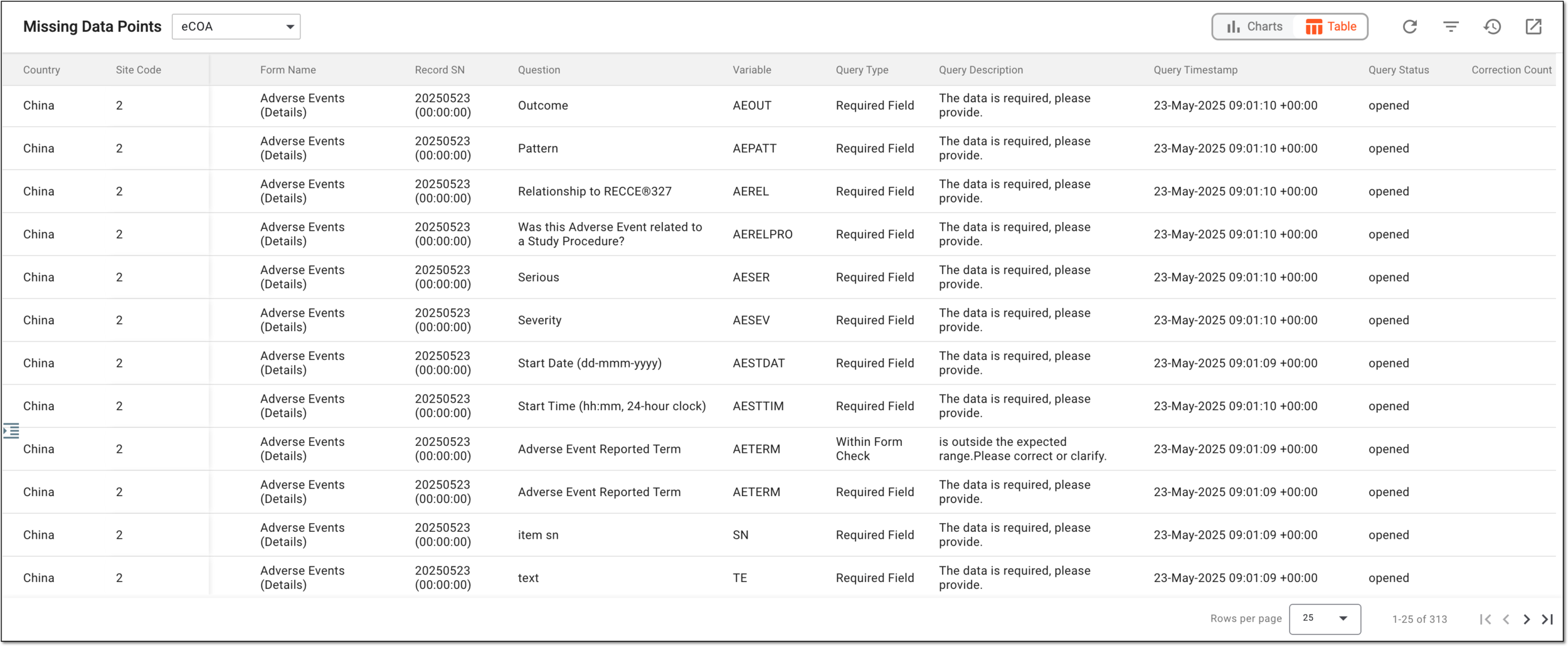Select the AESTTIM variable cell
The width and height of the screenshot is (1568, 646).
click(758, 406)
